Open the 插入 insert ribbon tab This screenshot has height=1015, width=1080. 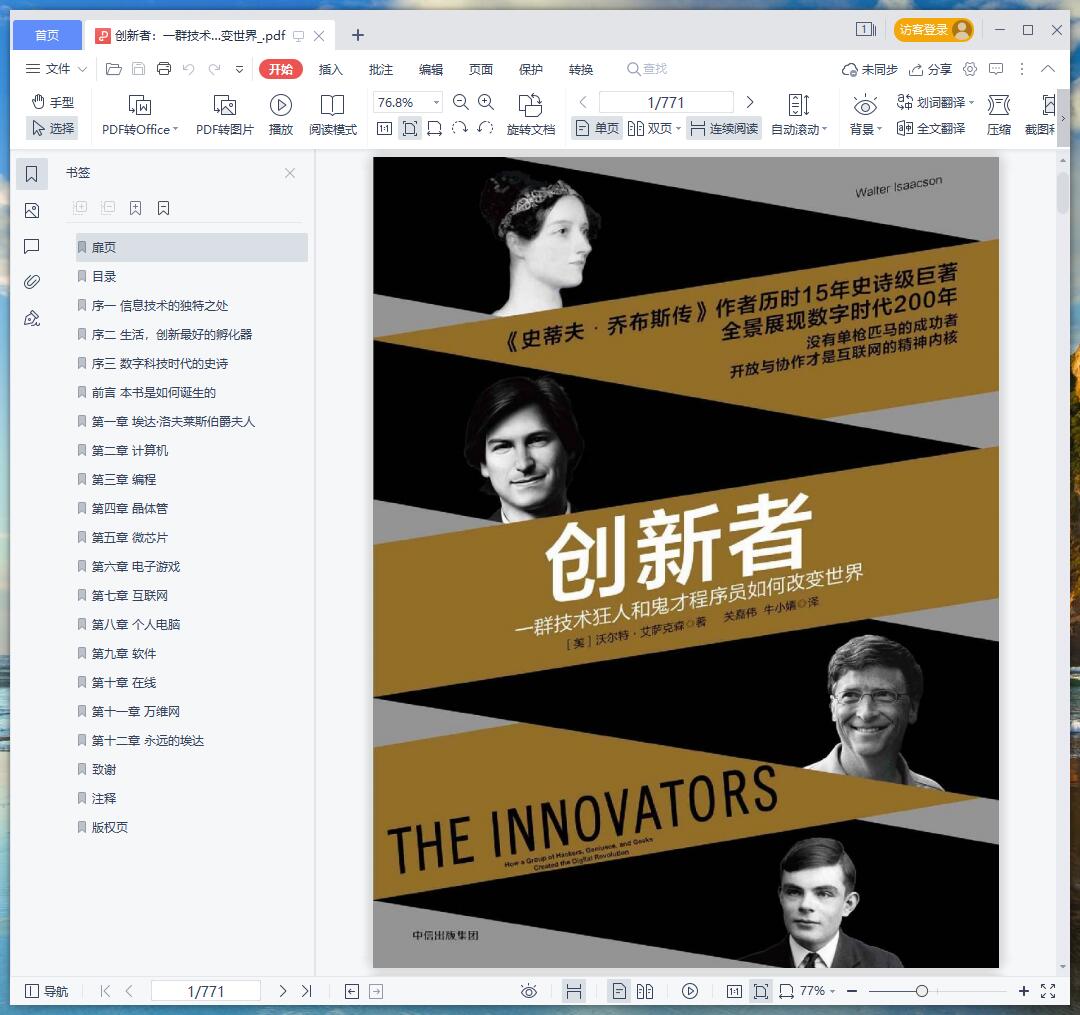coord(331,69)
